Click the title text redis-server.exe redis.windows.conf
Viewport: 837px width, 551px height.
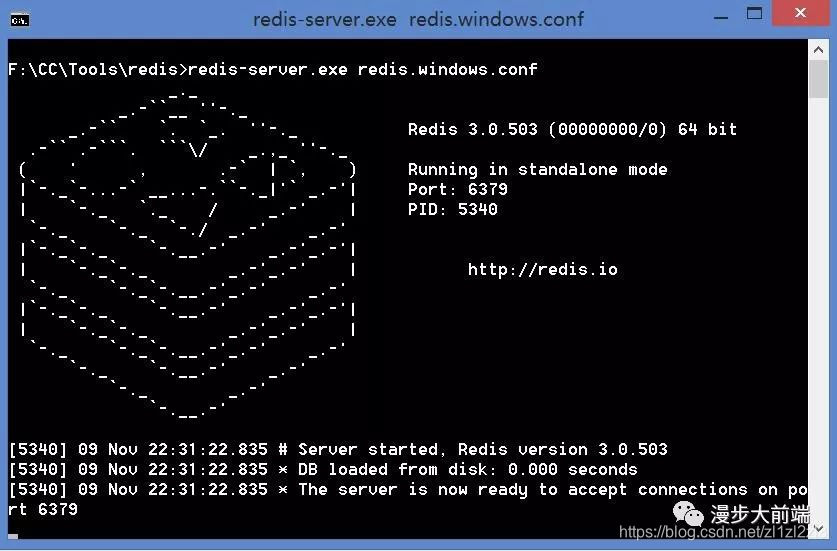[418, 20]
